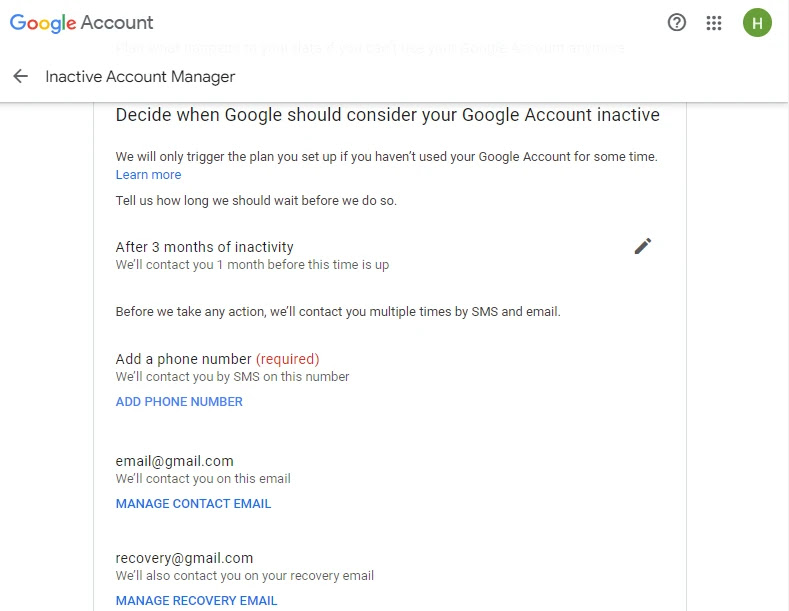Click the red (required) label
This screenshot has height=611, width=789.
(287, 359)
